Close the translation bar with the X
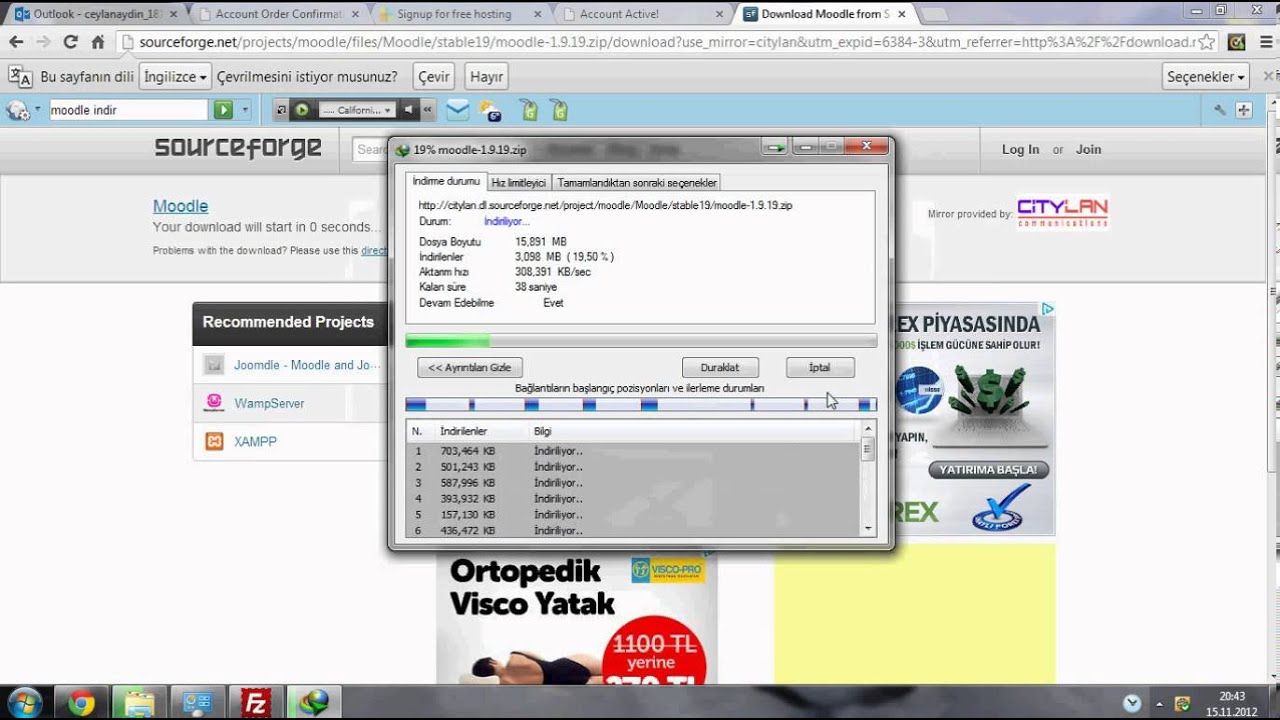Screen dimensions: 1280x720 tap(1268, 77)
